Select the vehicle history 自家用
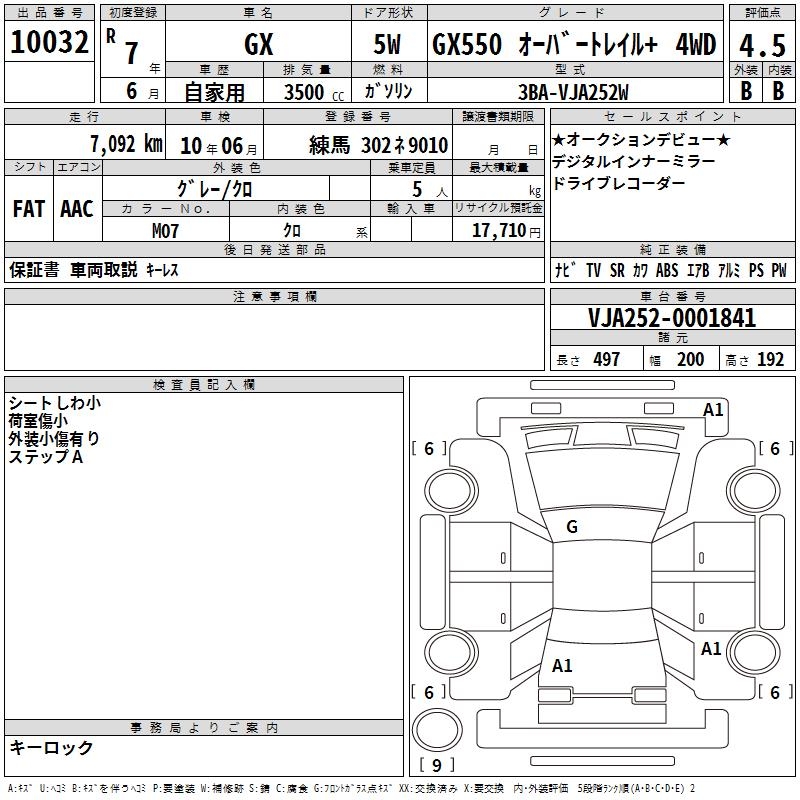Viewport: 800px width, 800px height. tap(214, 92)
